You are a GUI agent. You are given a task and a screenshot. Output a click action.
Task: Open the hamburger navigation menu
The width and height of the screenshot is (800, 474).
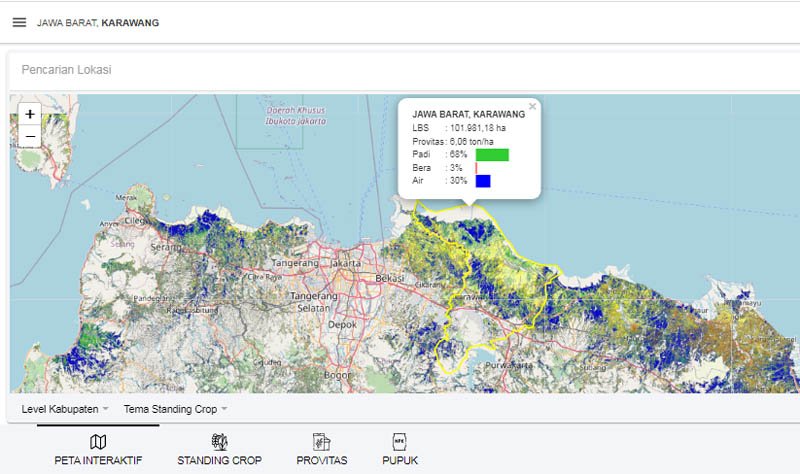click(19, 22)
